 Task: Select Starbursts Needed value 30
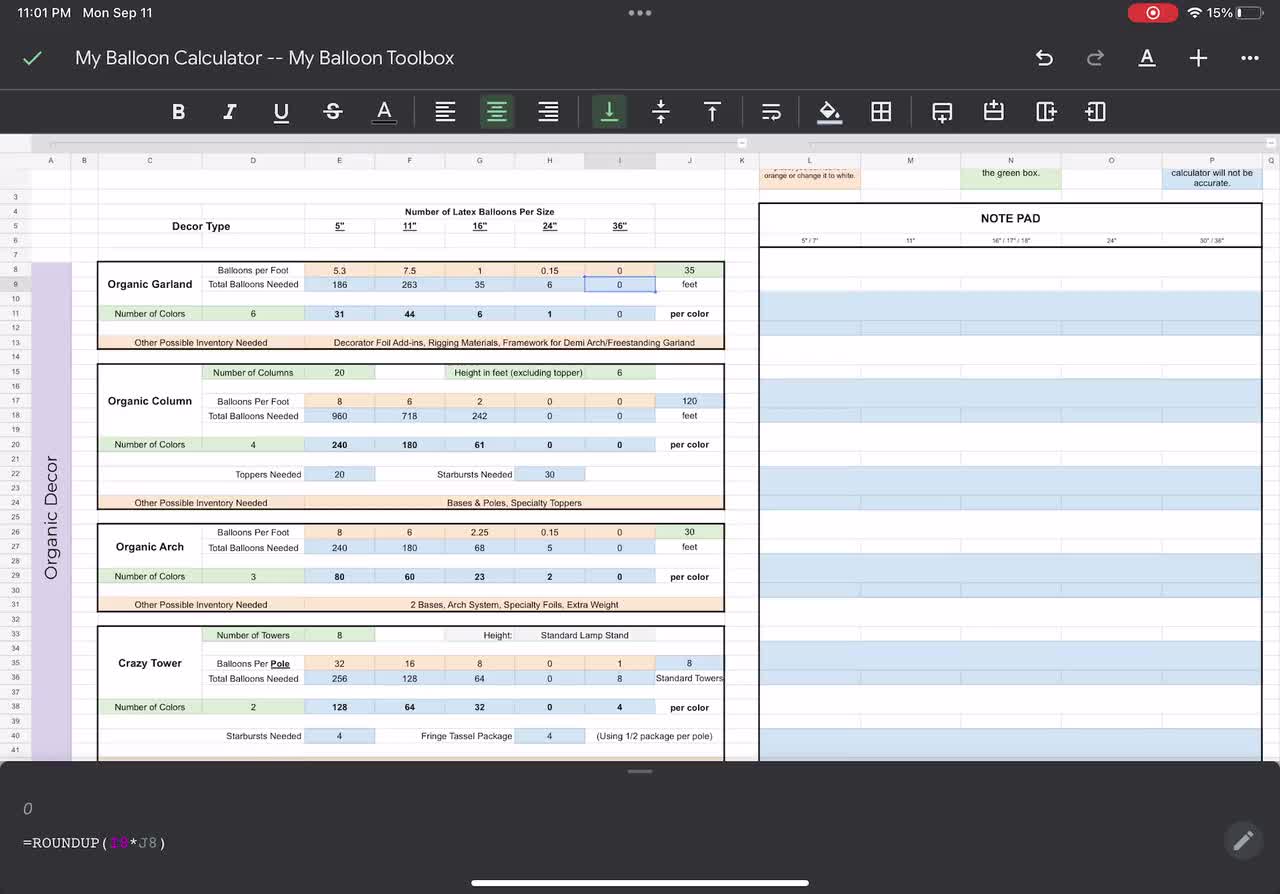click(549, 475)
